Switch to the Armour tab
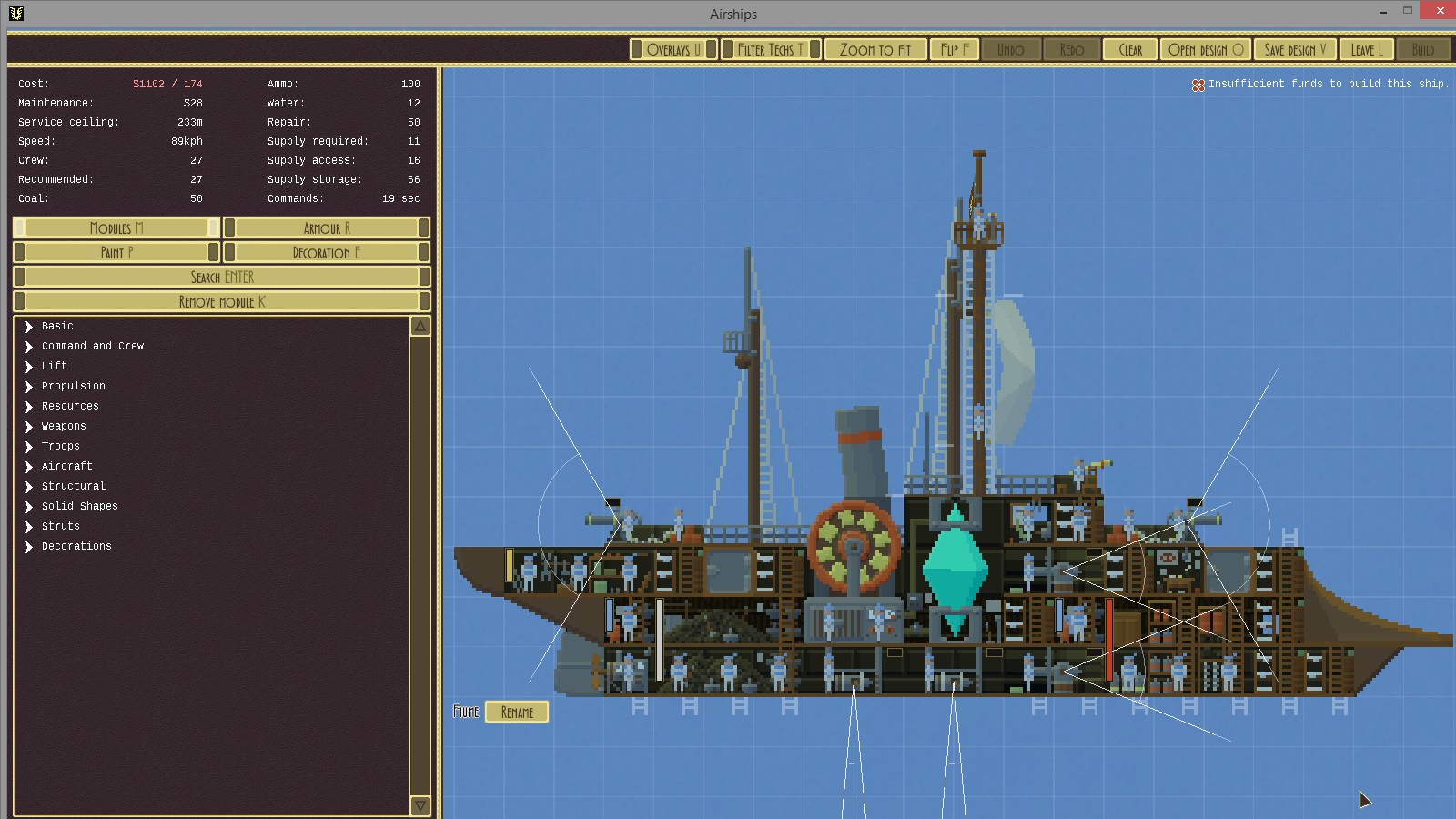Viewport: 1456px width, 819px height. pyautogui.click(x=327, y=227)
